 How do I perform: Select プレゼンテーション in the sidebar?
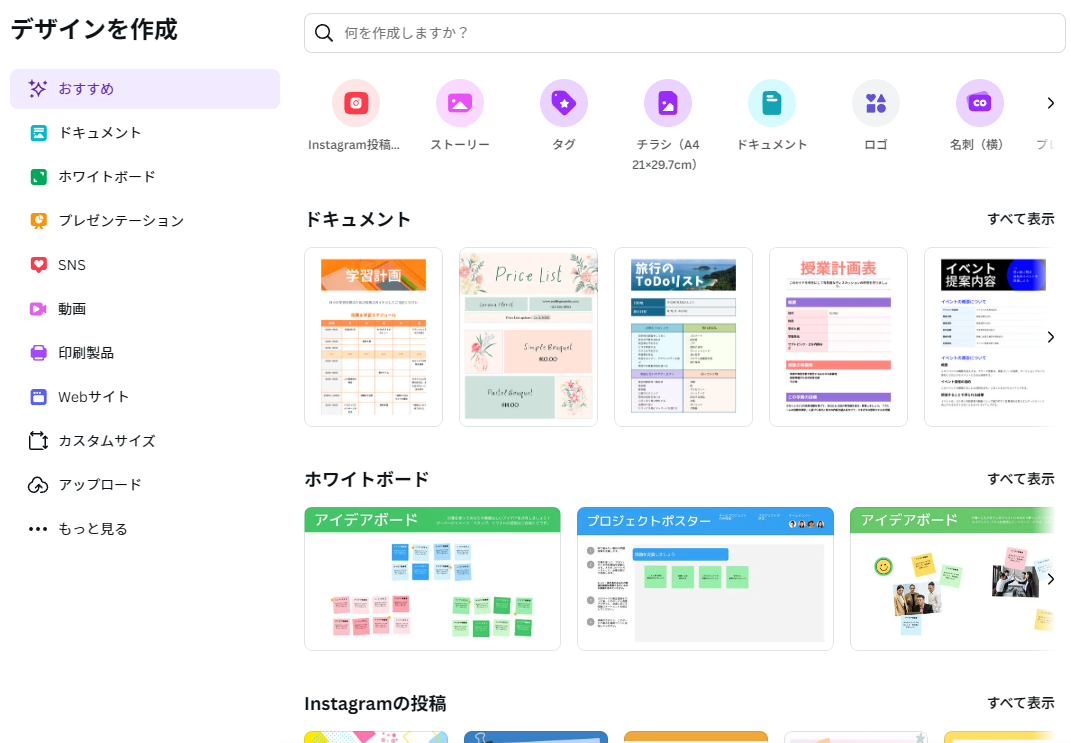pos(120,221)
